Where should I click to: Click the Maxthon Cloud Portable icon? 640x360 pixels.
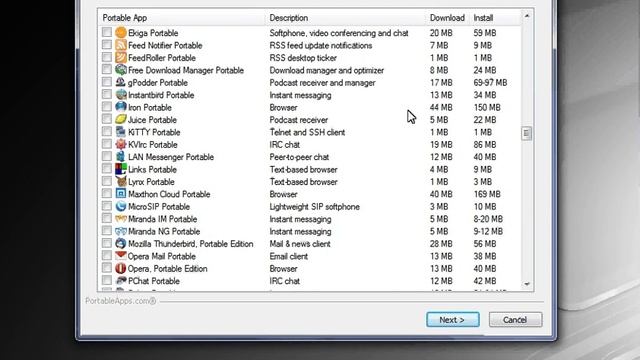coord(121,193)
